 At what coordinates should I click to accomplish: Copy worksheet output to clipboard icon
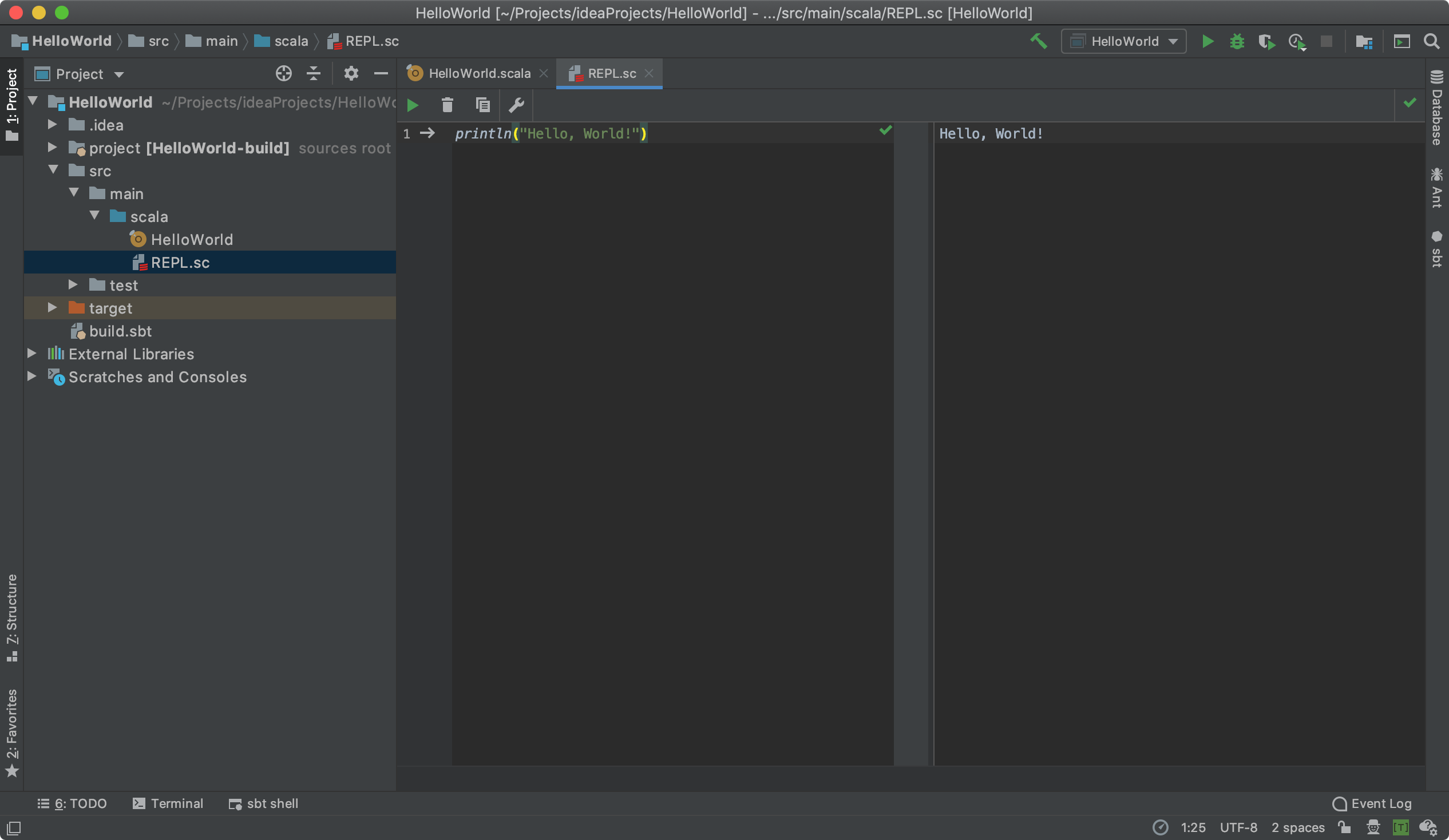coord(482,105)
